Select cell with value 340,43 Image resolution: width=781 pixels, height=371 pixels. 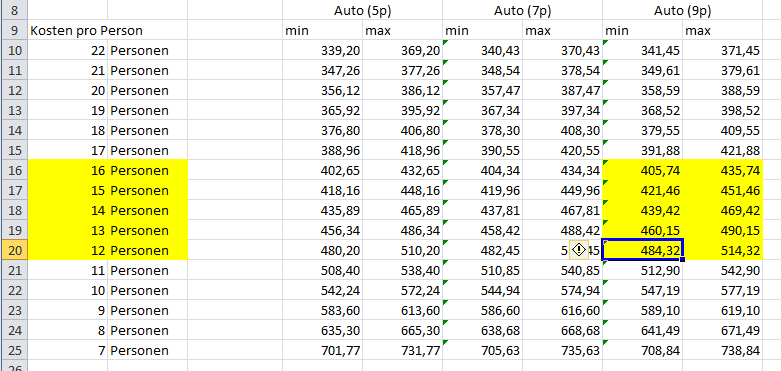point(482,50)
